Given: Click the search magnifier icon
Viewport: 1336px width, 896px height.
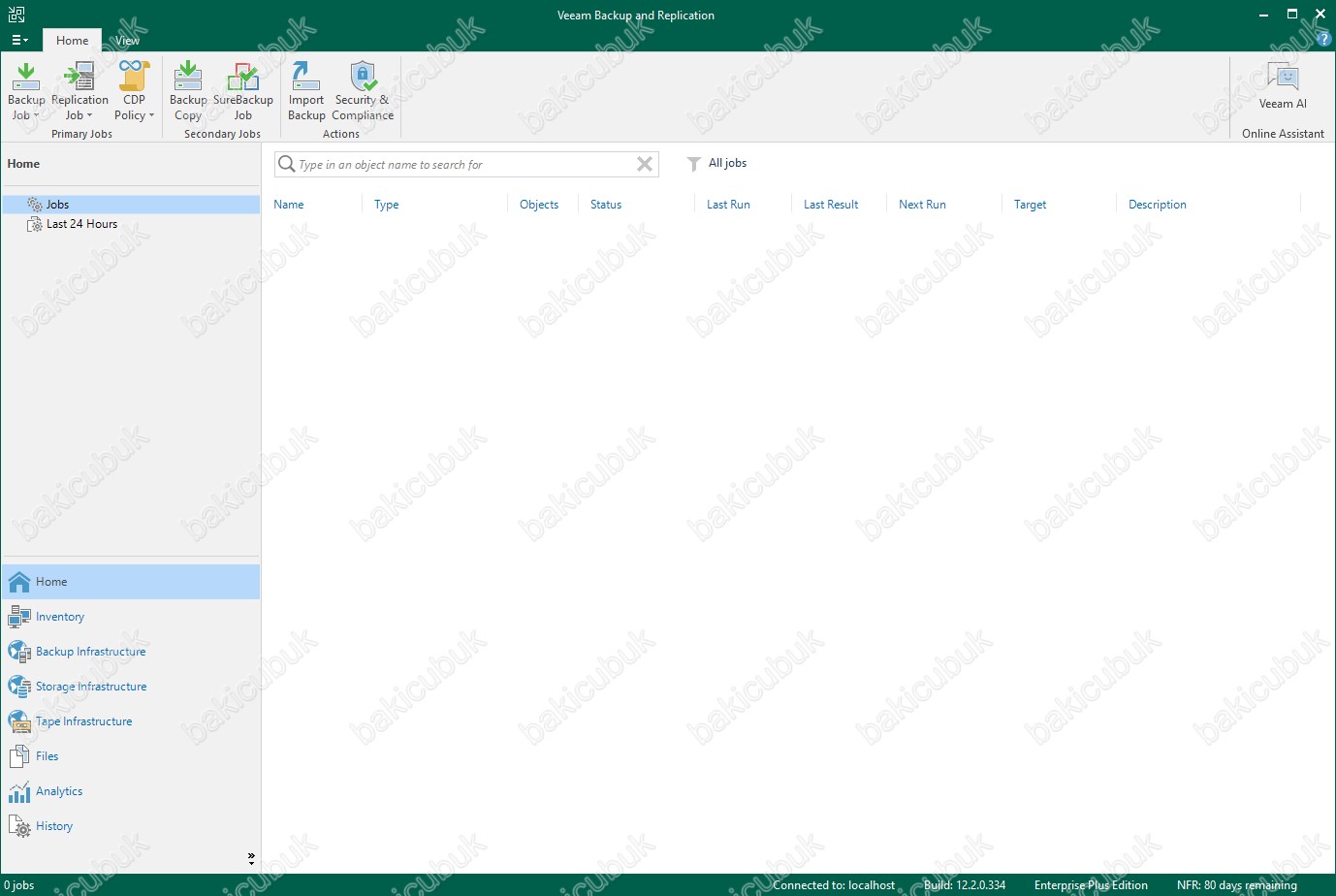Looking at the screenshot, I should pyautogui.click(x=287, y=164).
